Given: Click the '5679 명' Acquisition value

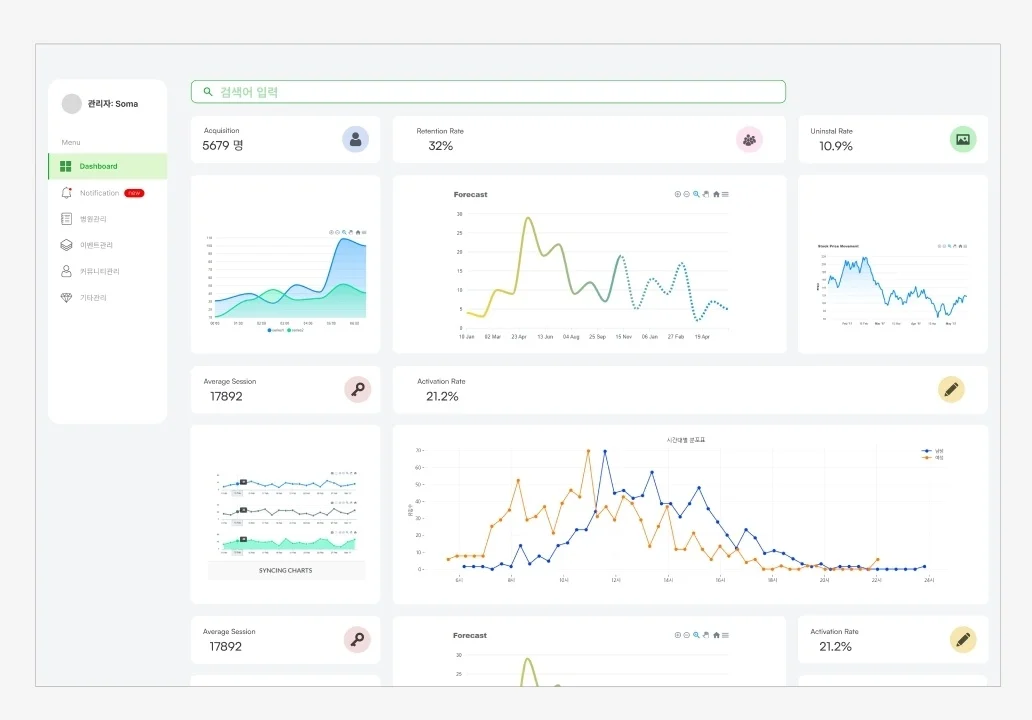Looking at the screenshot, I should [x=222, y=145].
